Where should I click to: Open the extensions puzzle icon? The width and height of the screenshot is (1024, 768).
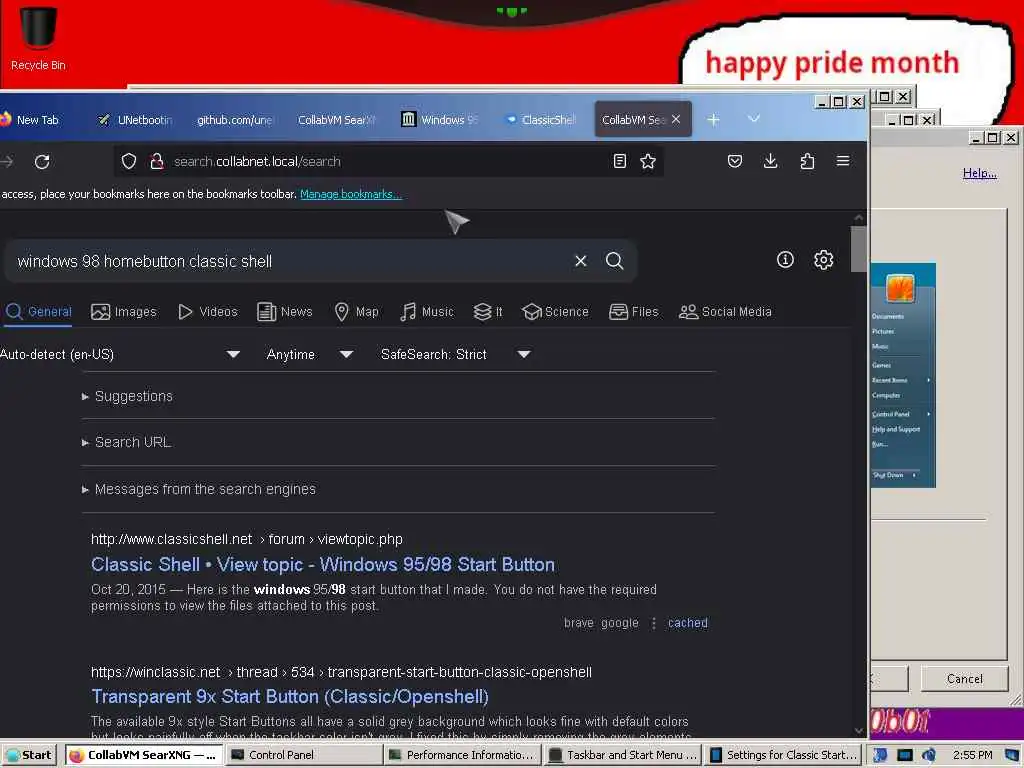pyautogui.click(x=807, y=161)
